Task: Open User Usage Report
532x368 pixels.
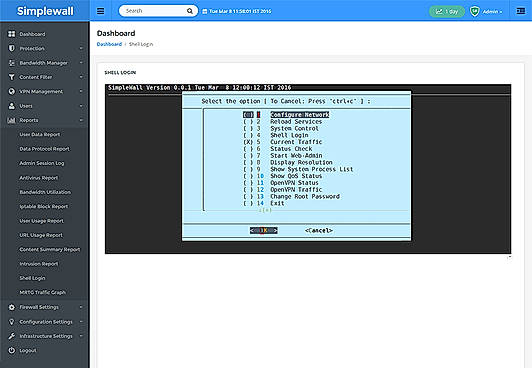Action: pyautogui.click(x=41, y=221)
